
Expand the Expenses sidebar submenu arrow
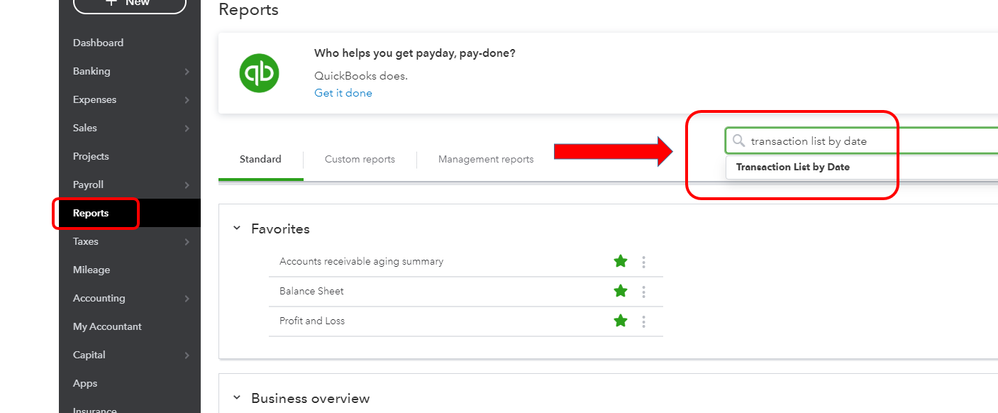(186, 100)
